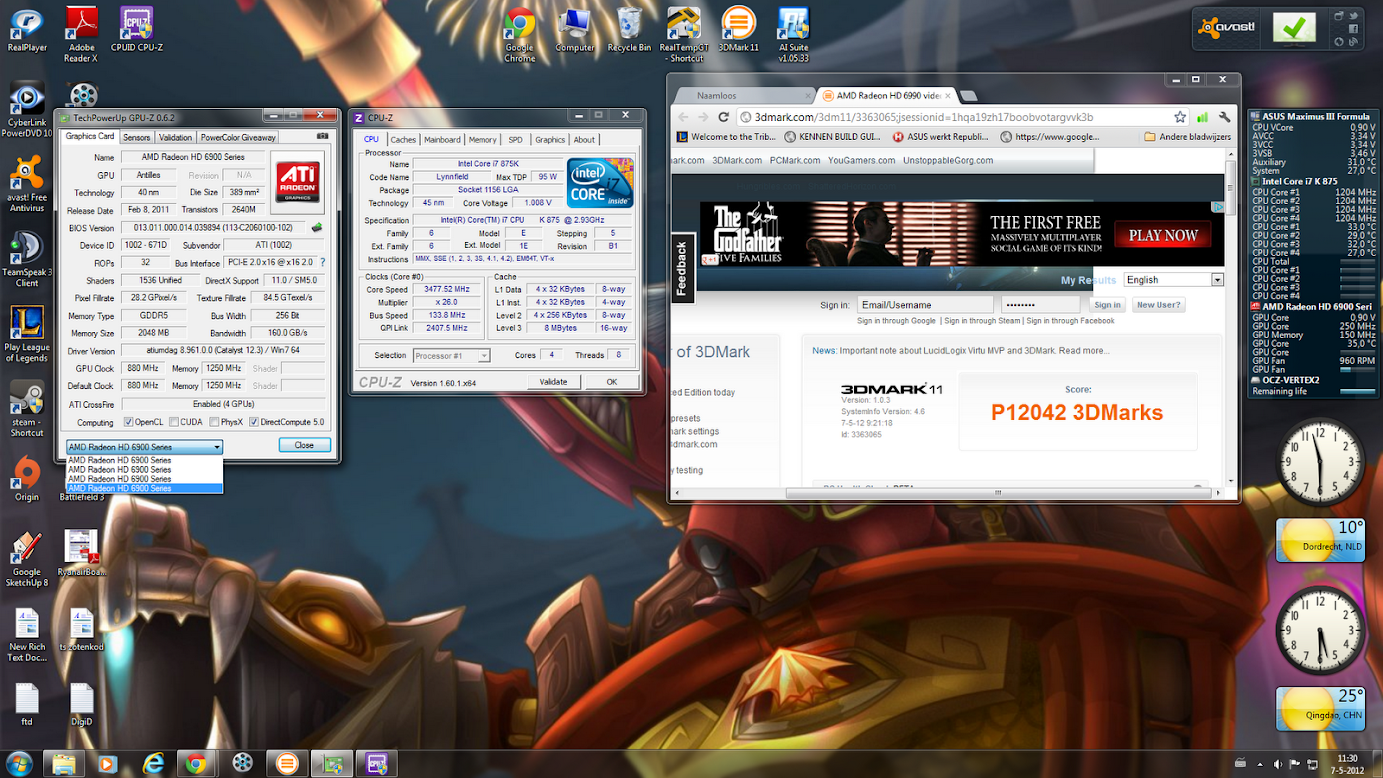The width and height of the screenshot is (1383, 778).
Task: Click the Bus Interface question mark icon
Action: (x=322, y=263)
